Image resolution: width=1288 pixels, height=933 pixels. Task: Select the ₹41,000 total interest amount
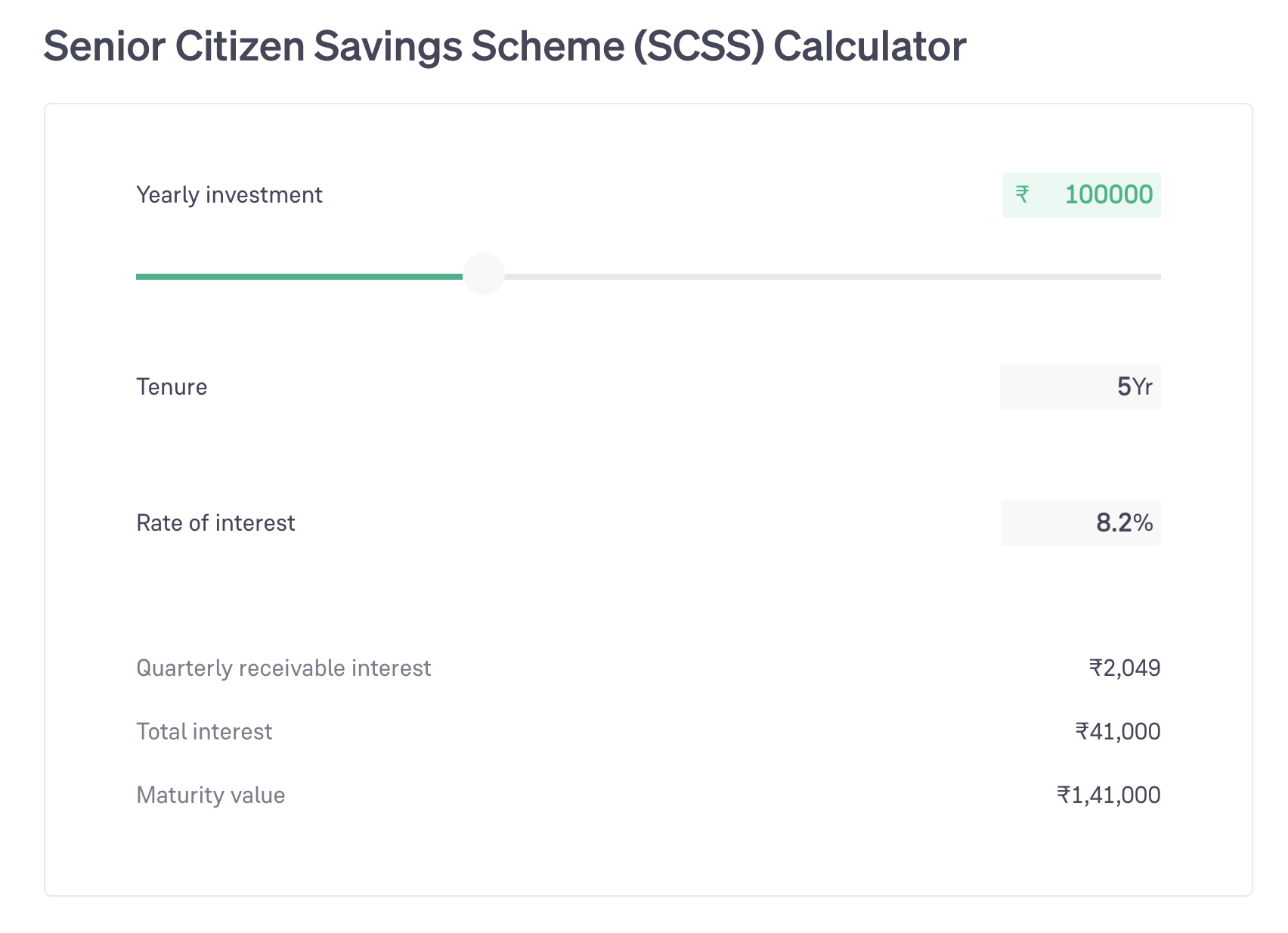1117,732
